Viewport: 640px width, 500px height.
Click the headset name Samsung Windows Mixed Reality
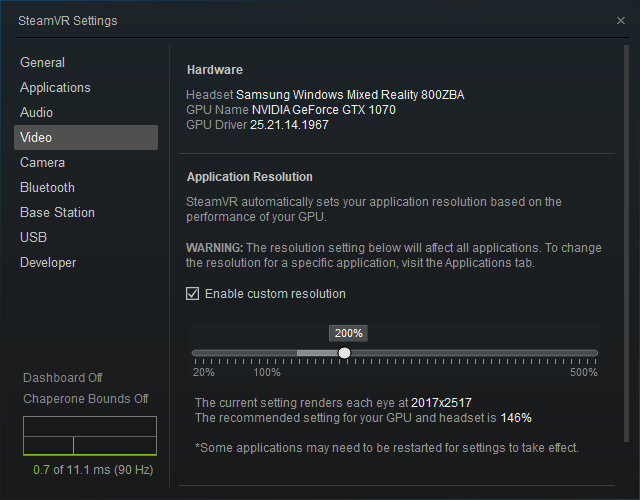point(350,95)
